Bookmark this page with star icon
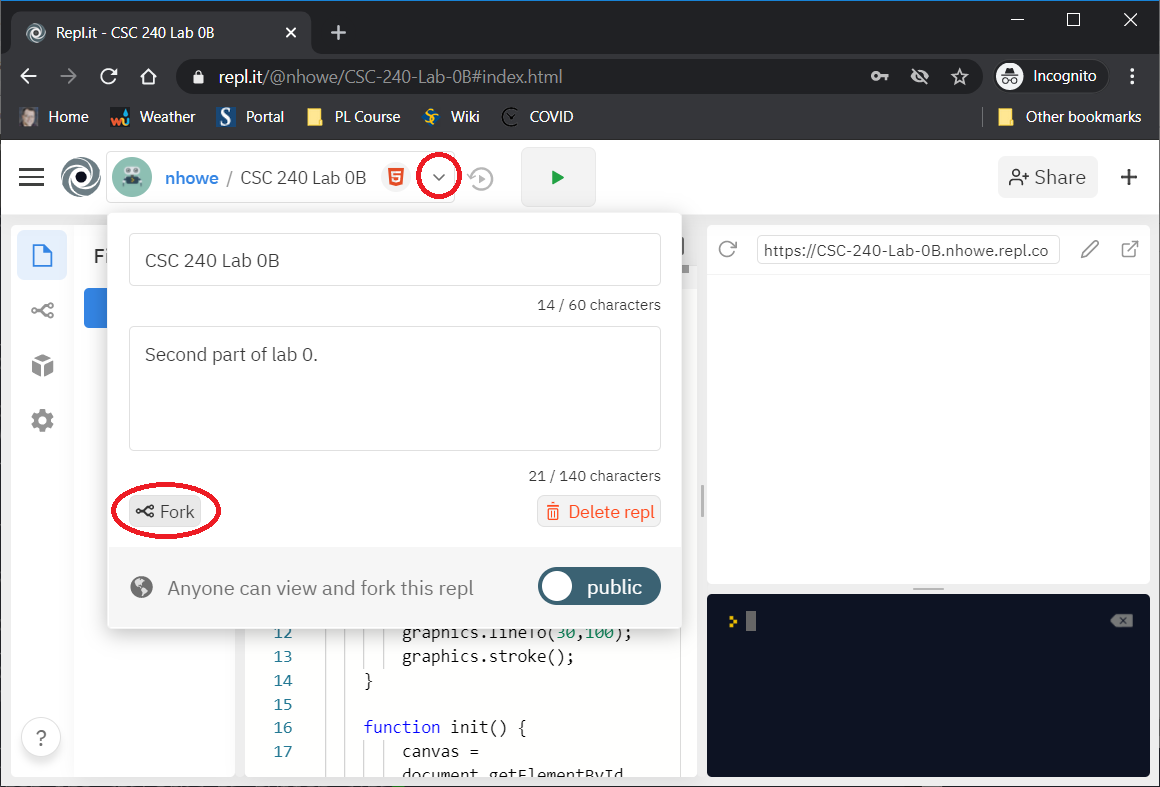Screen dimensions: 1160x787 960,76
